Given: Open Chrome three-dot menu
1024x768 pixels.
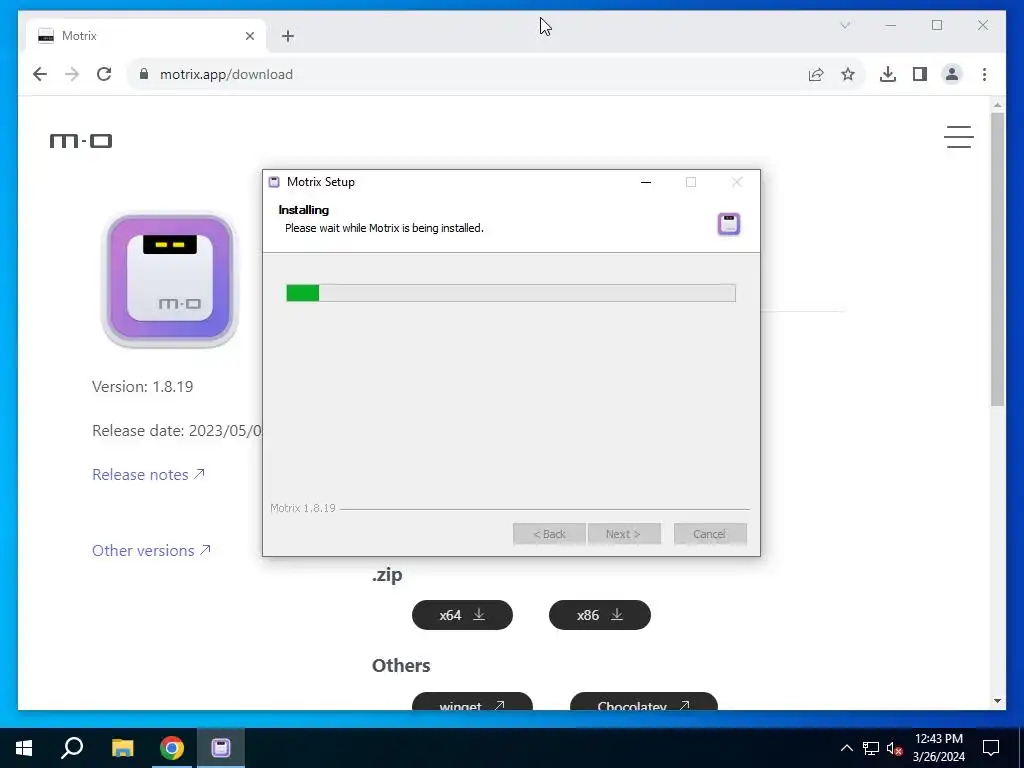Looking at the screenshot, I should 984,74.
